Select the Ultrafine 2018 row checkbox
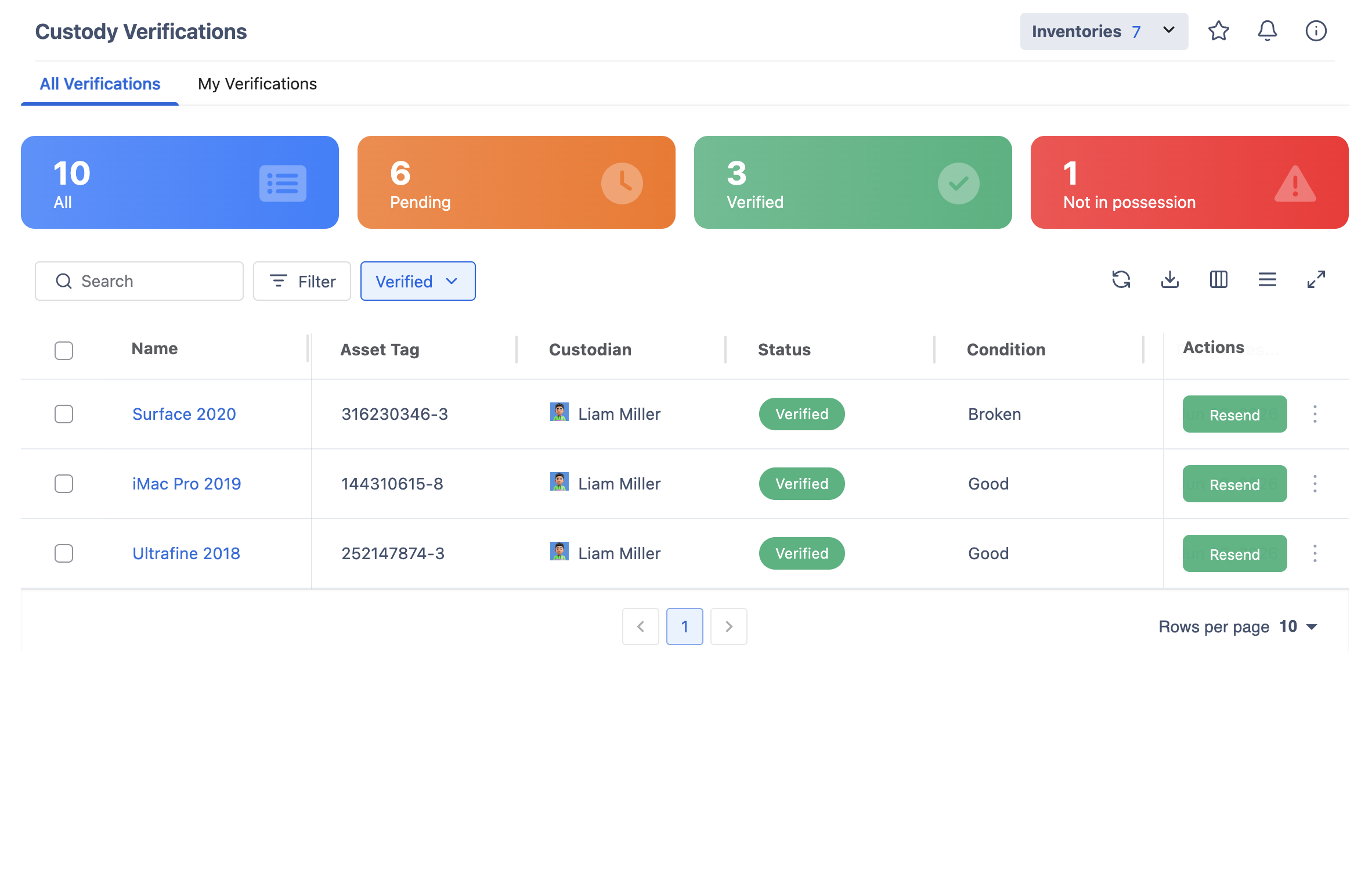The image size is (1372, 871). 64,553
